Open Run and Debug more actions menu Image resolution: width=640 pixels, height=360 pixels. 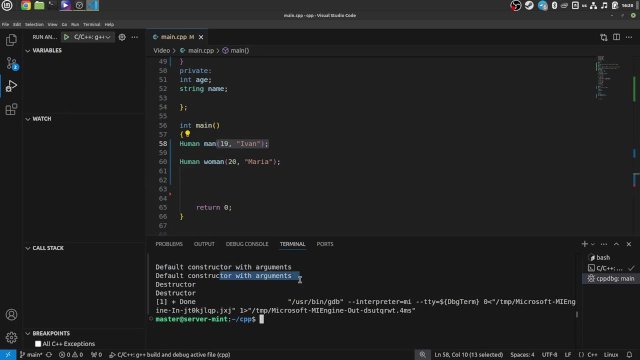coord(135,37)
